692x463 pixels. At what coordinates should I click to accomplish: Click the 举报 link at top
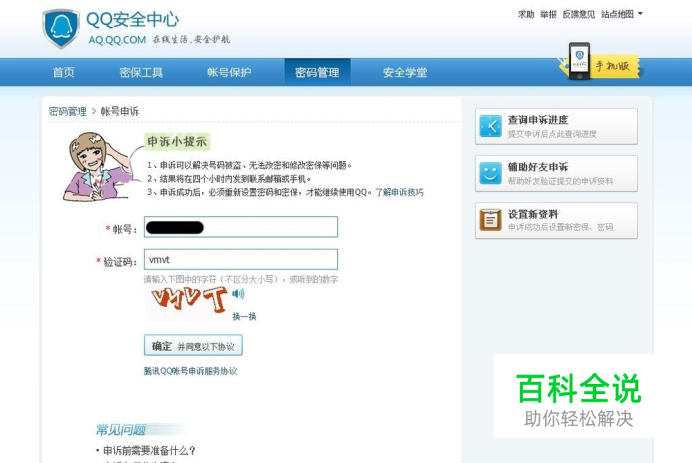pyautogui.click(x=548, y=15)
